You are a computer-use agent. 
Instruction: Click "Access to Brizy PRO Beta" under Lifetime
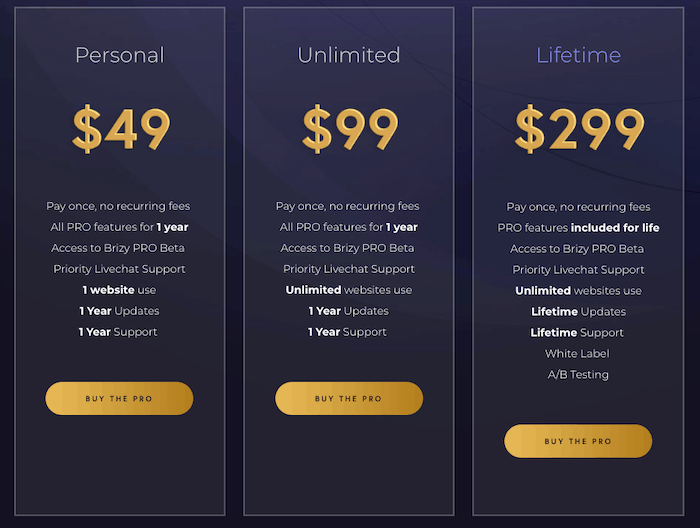pos(578,249)
